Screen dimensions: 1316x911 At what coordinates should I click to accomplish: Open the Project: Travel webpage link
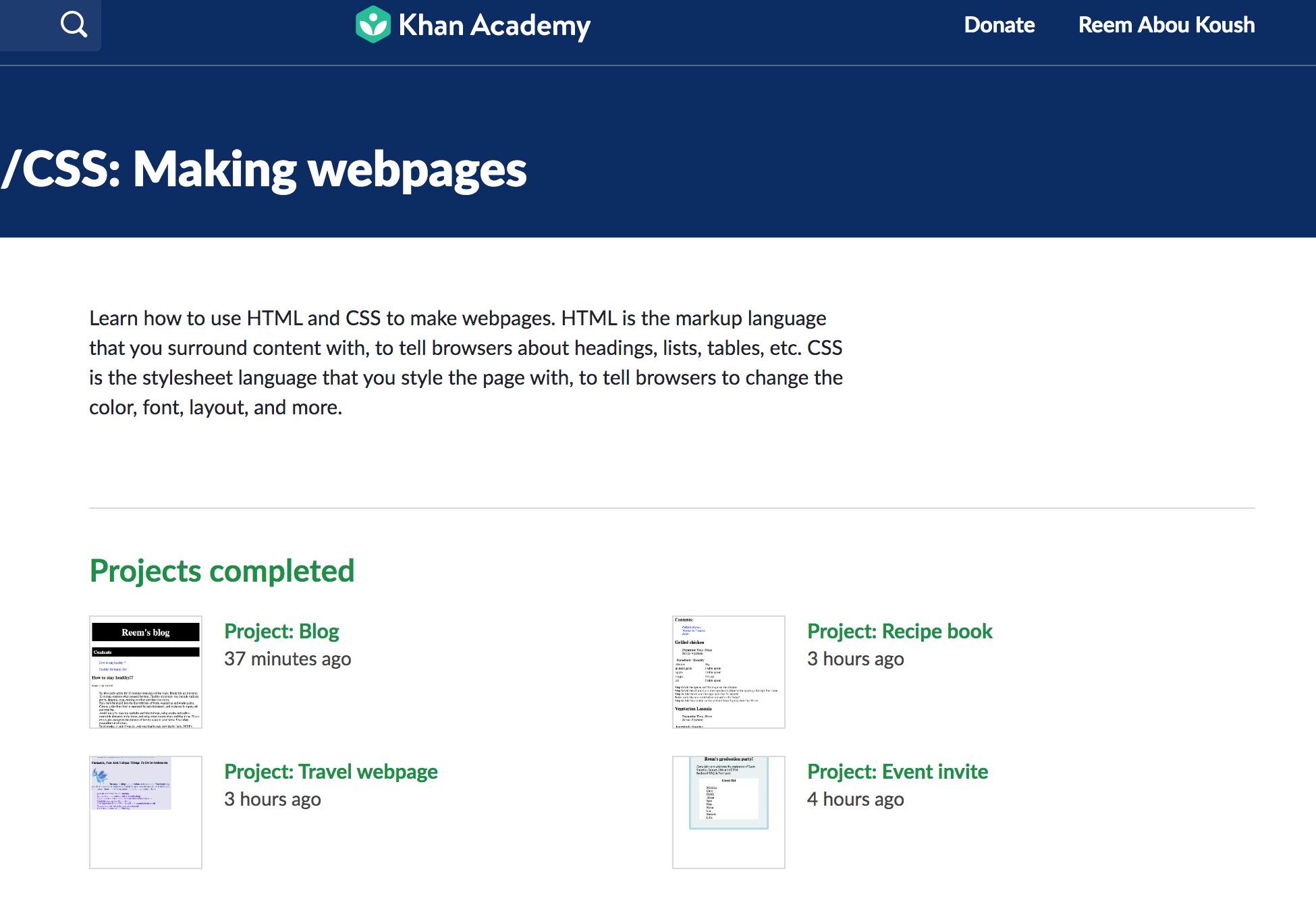click(331, 771)
